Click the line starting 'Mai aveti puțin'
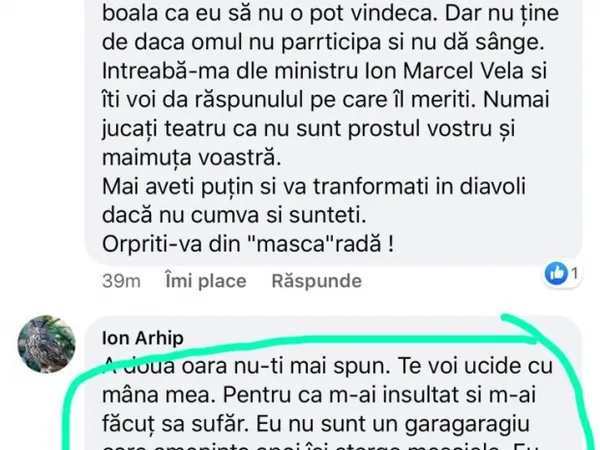Image resolution: width=600 pixels, height=450 pixels. pos(314,187)
